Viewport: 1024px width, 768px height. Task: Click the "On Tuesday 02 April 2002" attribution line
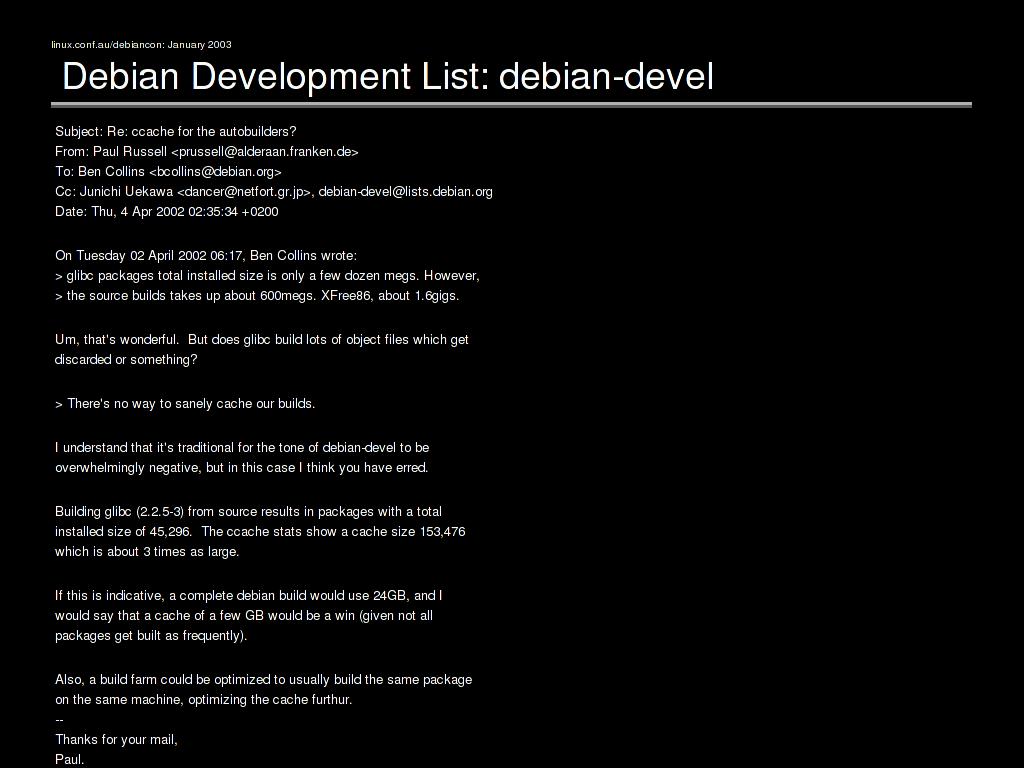coord(206,255)
